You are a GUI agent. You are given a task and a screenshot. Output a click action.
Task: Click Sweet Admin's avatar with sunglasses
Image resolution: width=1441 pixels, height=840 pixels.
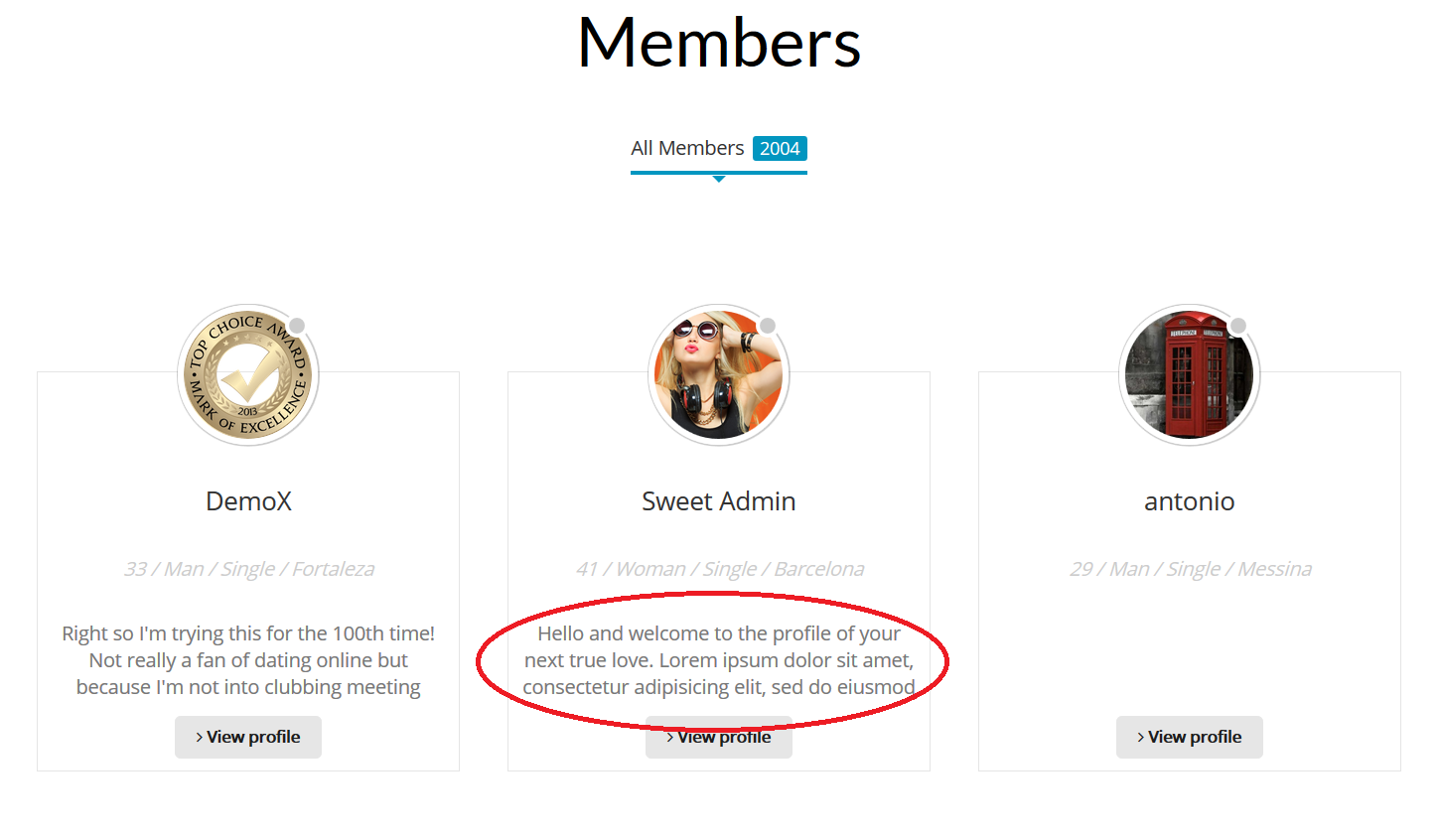click(x=719, y=375)
